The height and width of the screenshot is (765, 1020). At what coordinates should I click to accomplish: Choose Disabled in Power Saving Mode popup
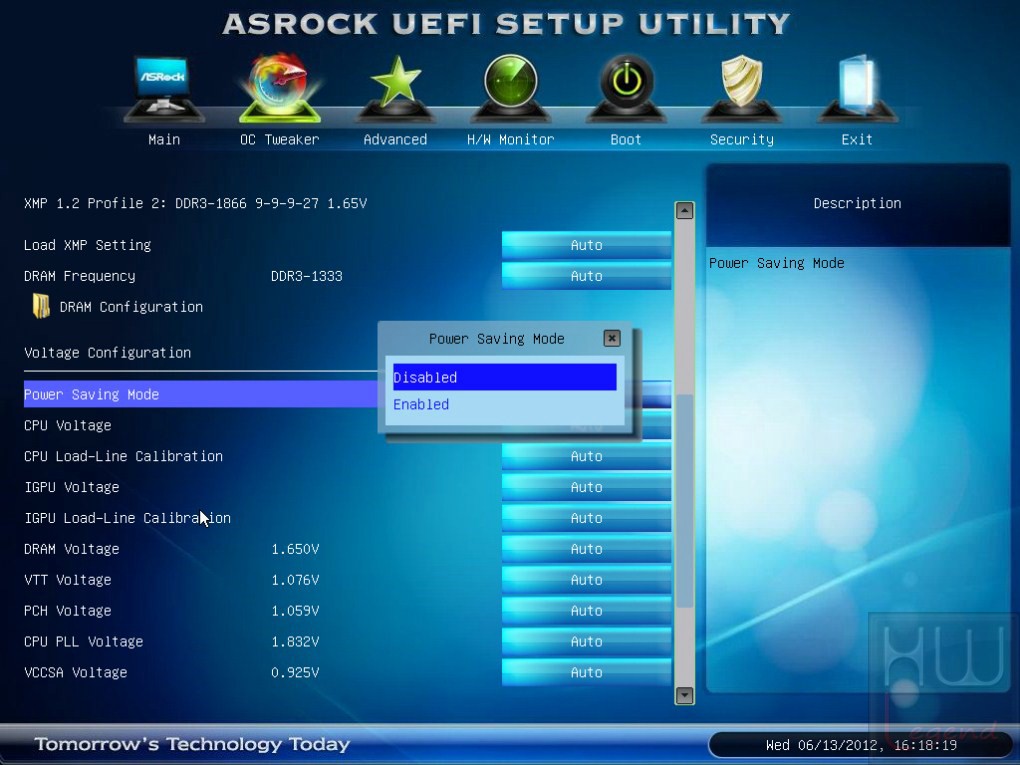point(504,377)
